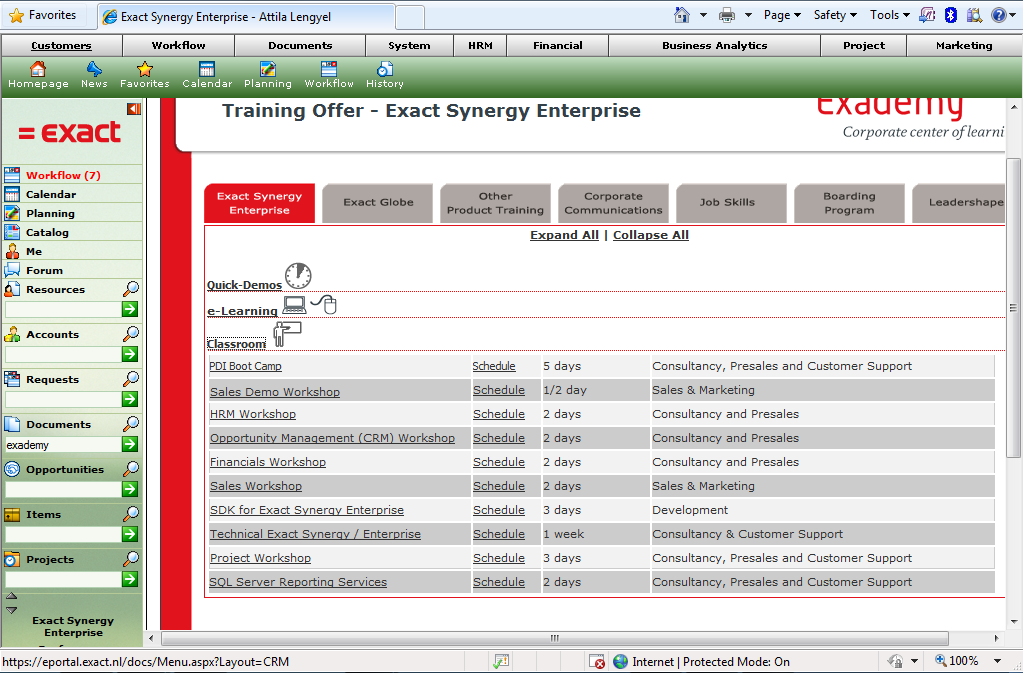Submit the Resources search with green arrow

[130, 309]
